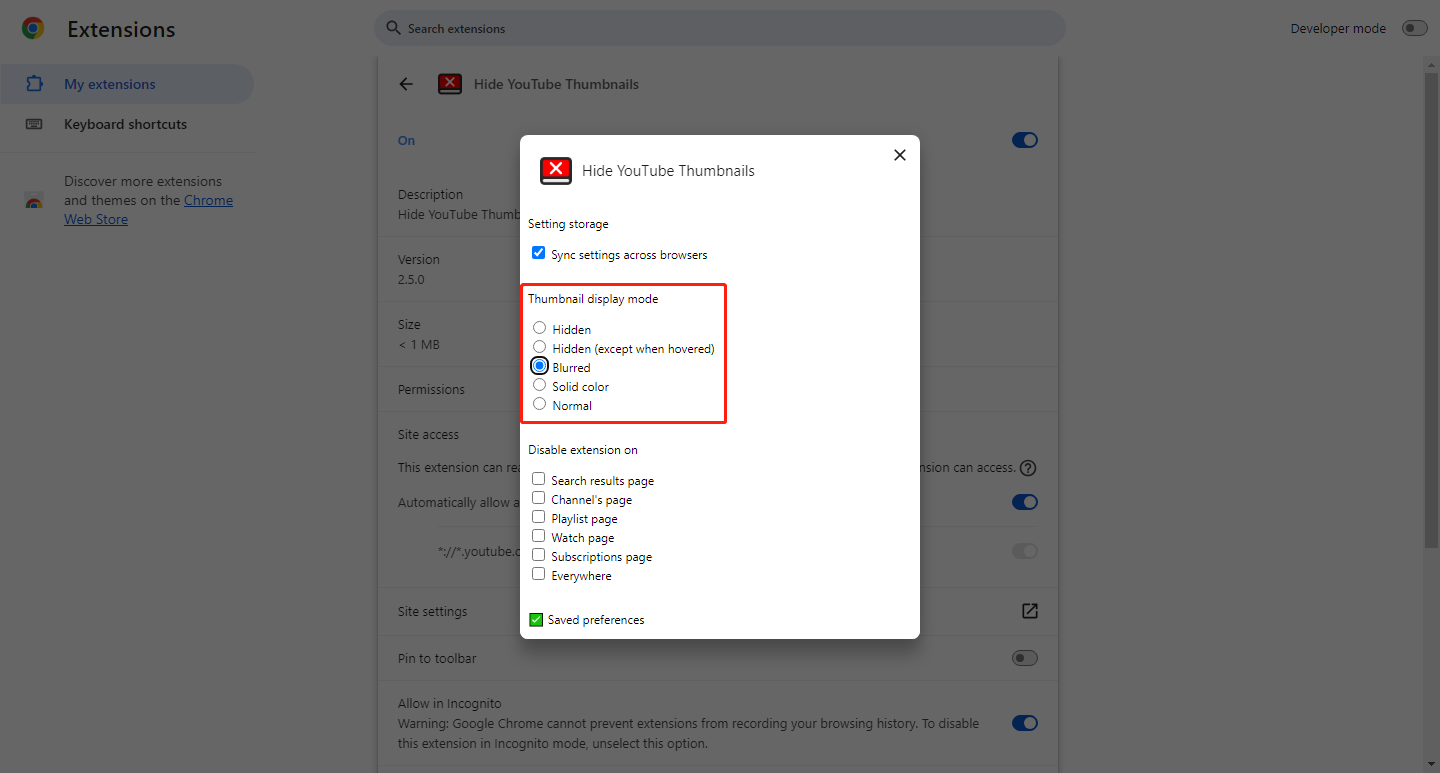Toggle the youtube.com site access switch
Screen dimensions: 1440x773
pyautogui.click(x=1025, y=551)
